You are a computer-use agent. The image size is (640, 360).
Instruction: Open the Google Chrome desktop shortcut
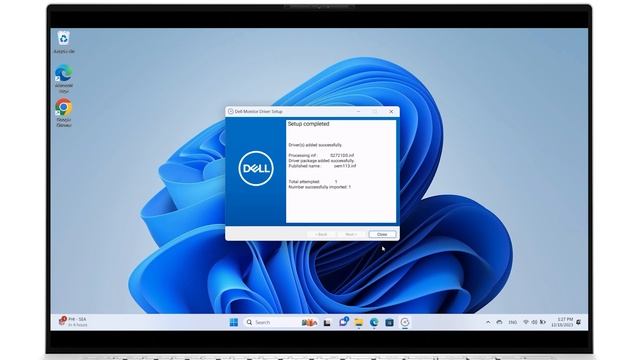click(64, 113)
